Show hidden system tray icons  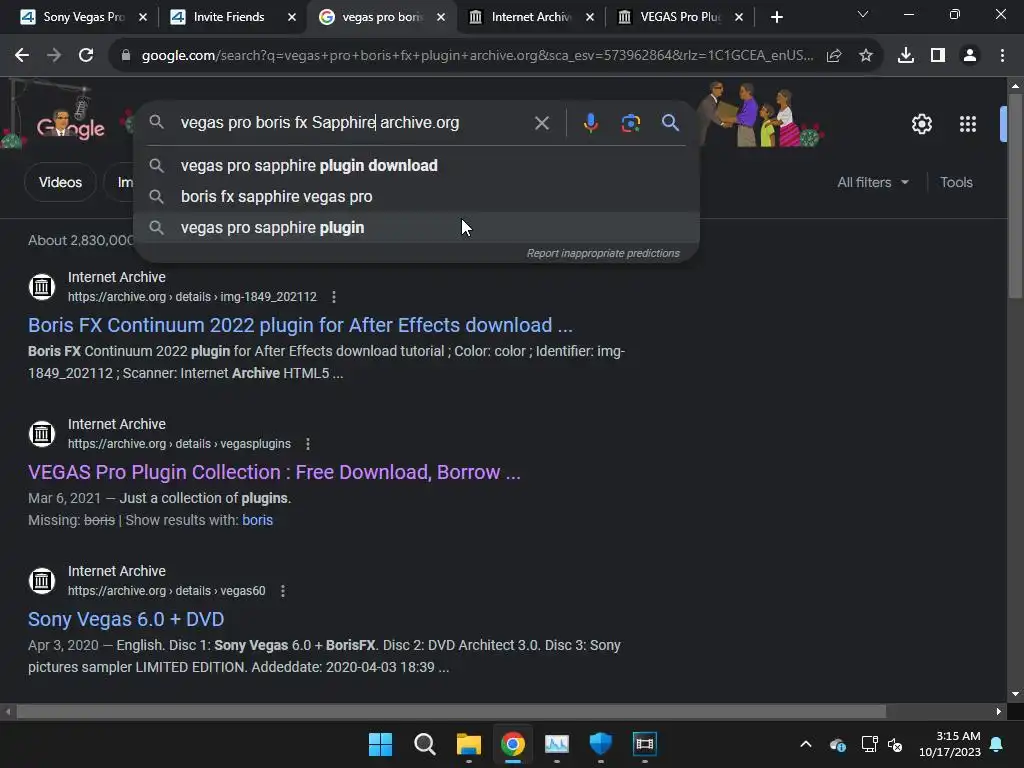806,744
